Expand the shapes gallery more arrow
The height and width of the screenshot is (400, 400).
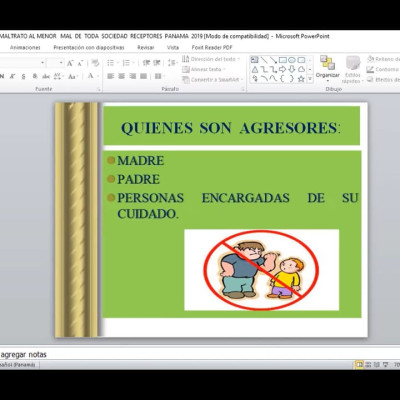pyautogui.click(x=310, y=79)
